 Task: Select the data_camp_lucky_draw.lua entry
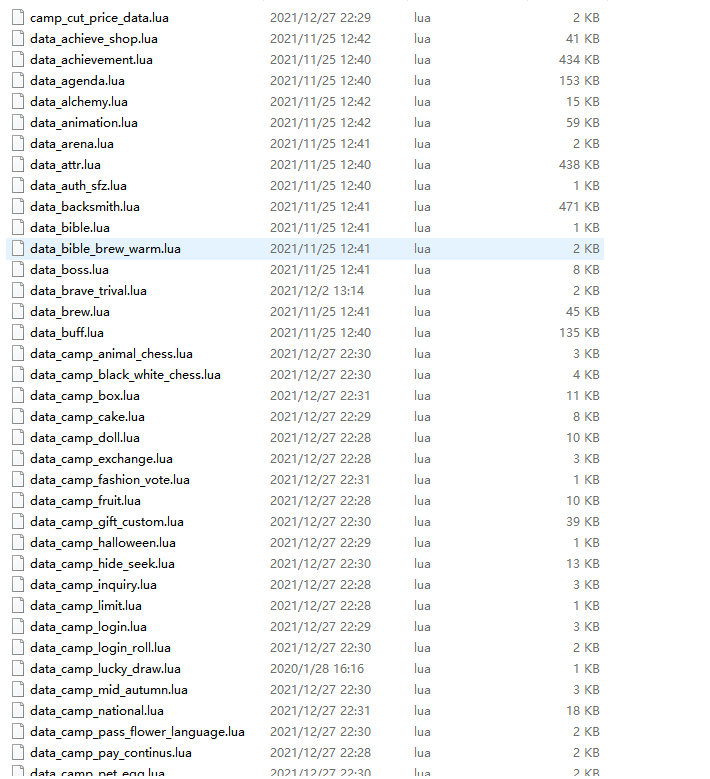pyautogui.click(x=105, y=669)
